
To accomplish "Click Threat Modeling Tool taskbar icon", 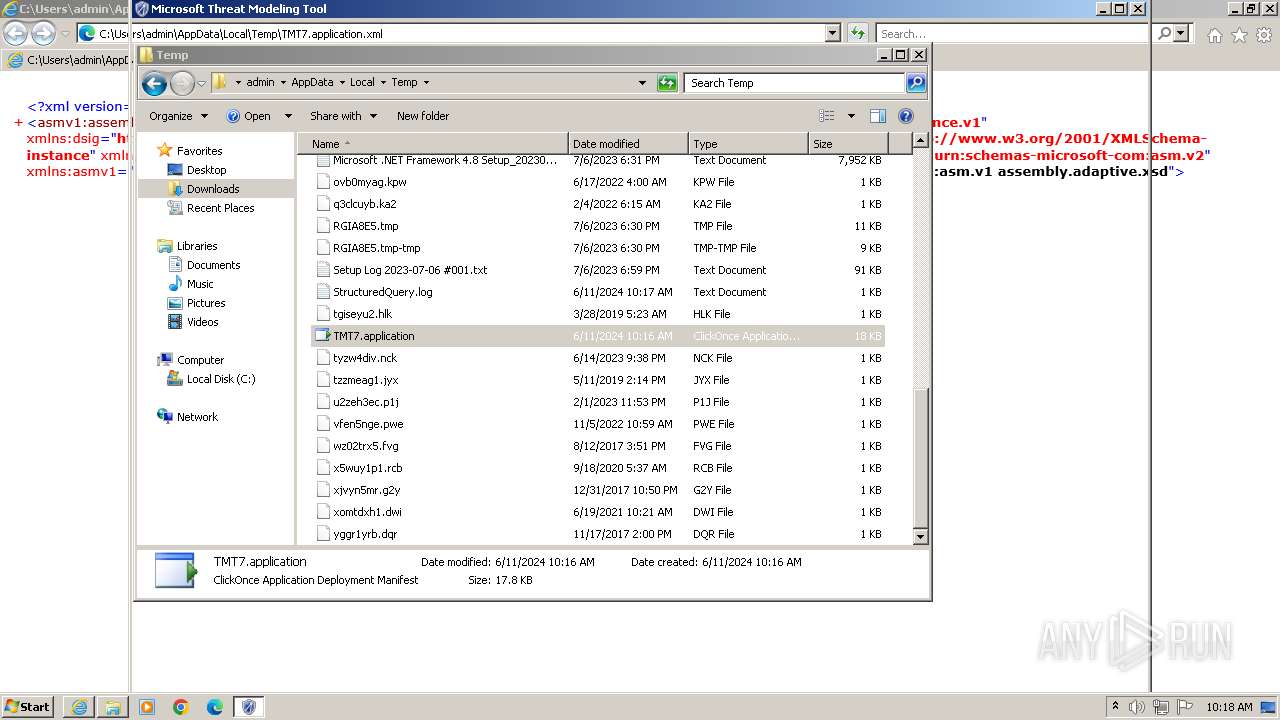I will (x=249, y=707).
